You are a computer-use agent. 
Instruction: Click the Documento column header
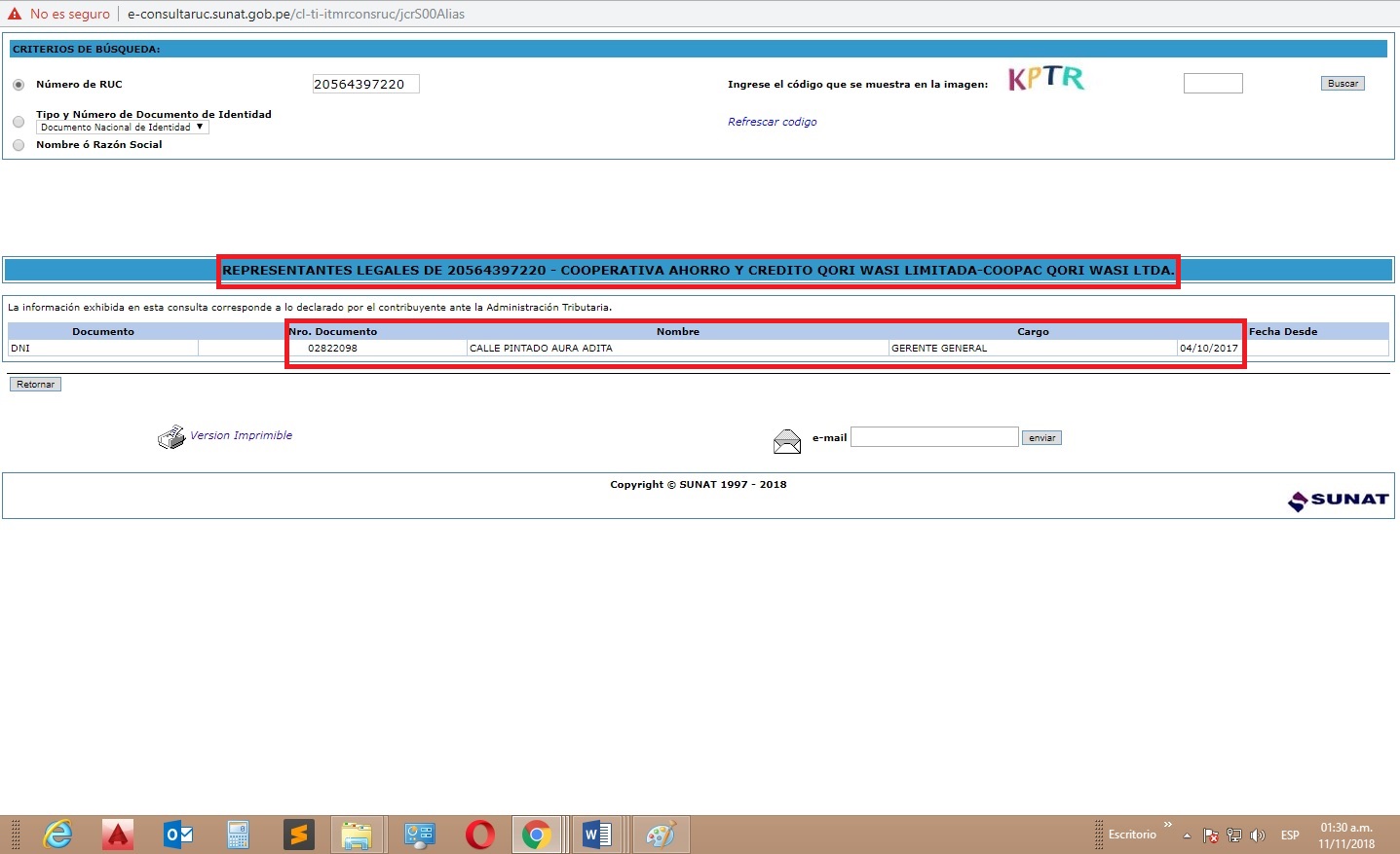(103, 332)
